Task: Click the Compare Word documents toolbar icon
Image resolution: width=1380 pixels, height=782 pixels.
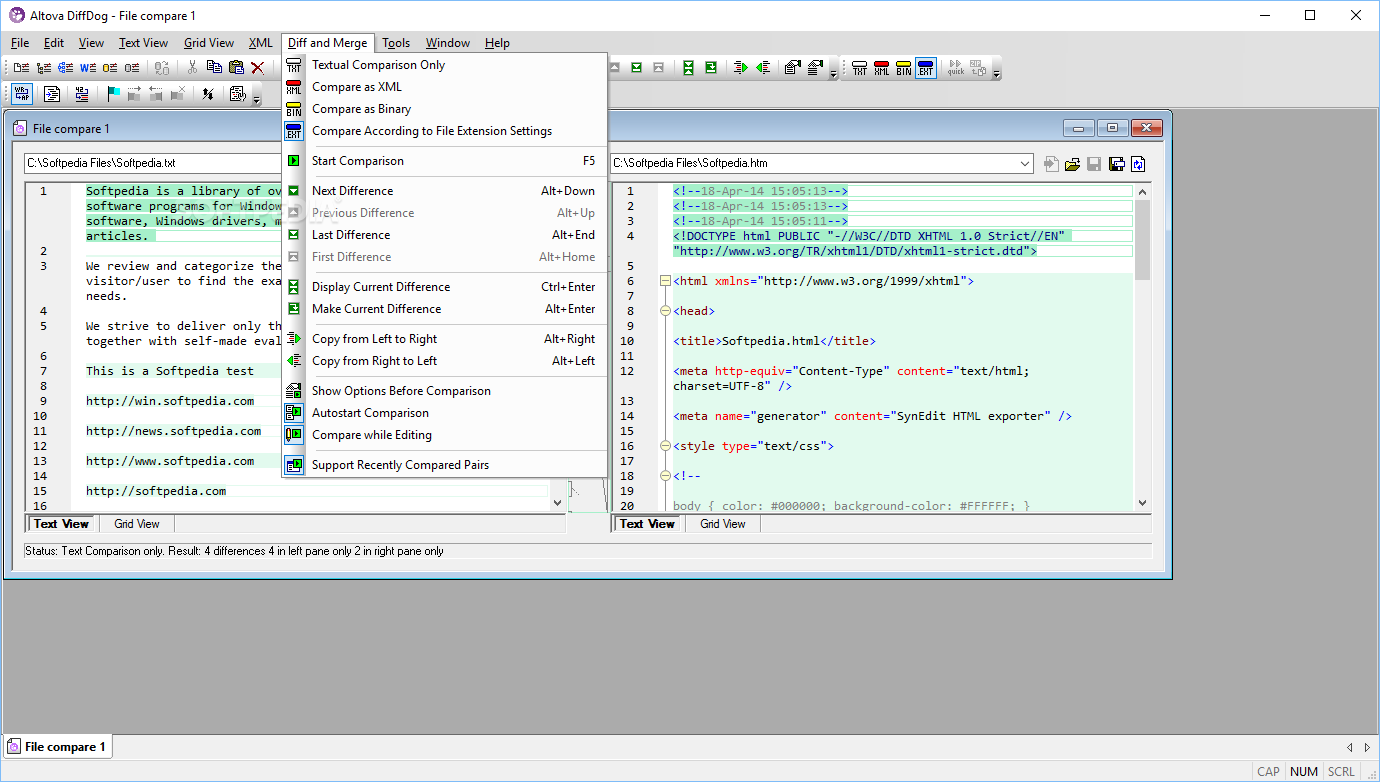Action: tap(88, 68)
